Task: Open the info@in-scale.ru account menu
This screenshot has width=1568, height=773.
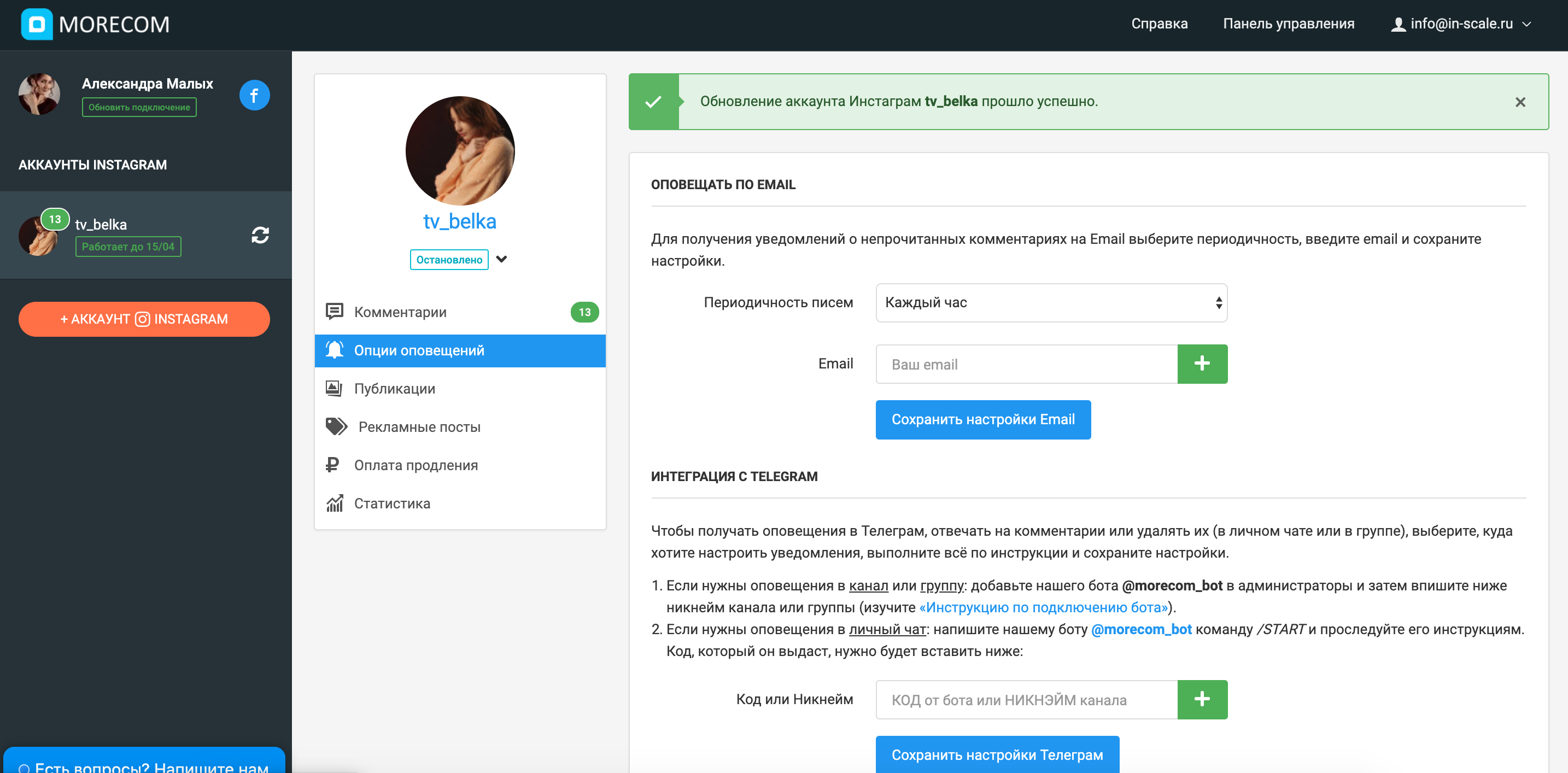Action: (1461, 24)
